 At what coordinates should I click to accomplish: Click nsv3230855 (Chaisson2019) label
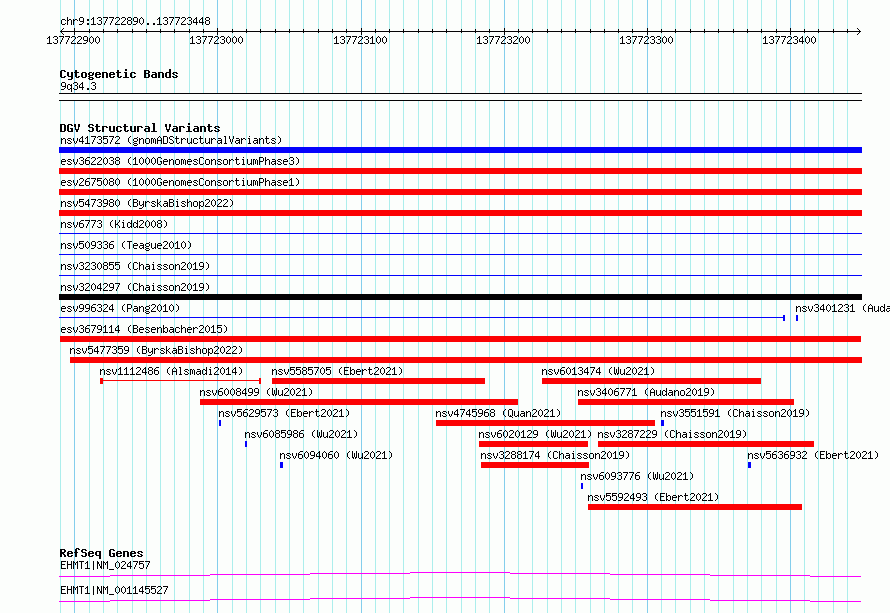pyautogui.click(x=135, y=266)
